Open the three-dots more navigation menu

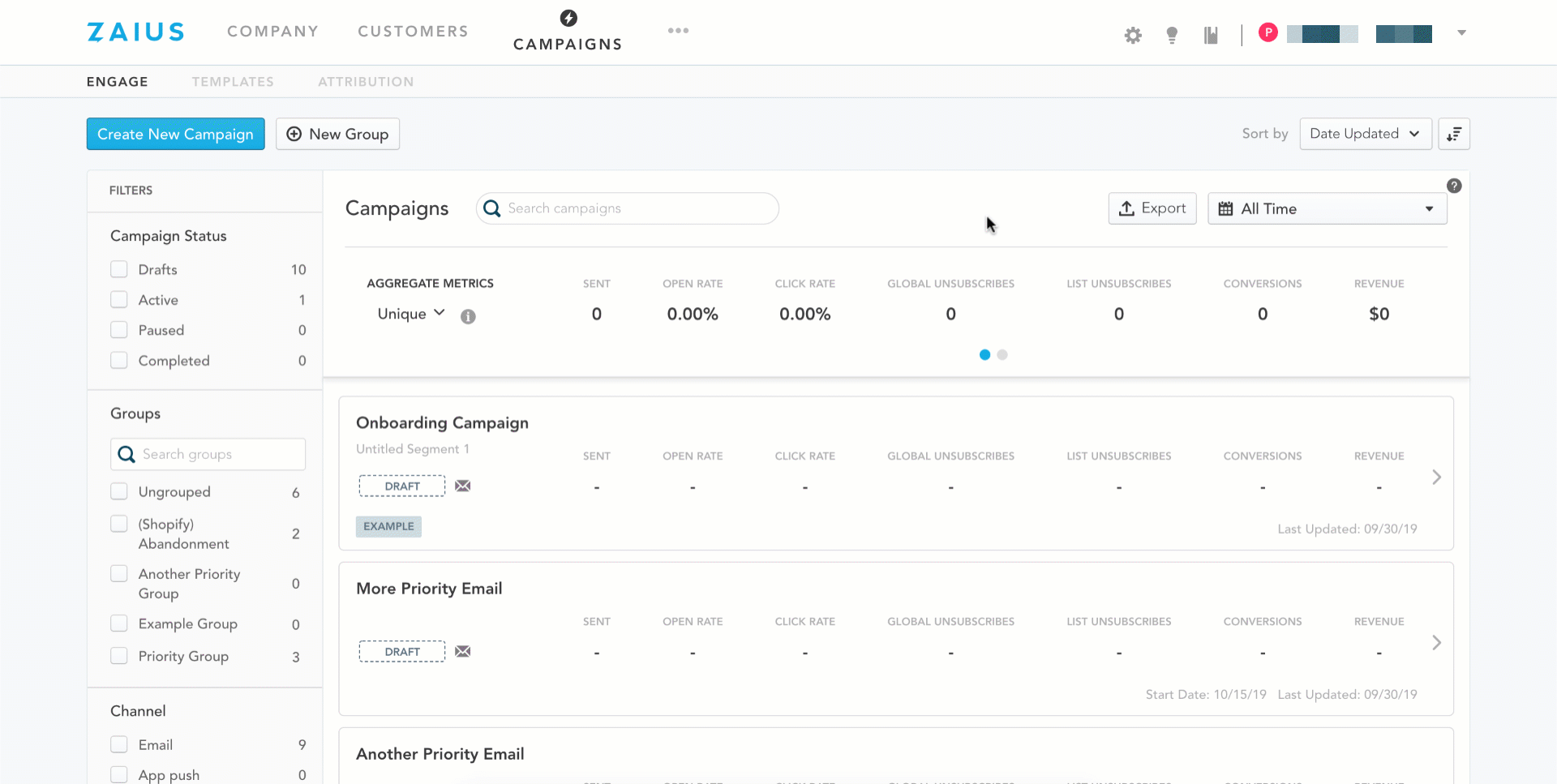point(678,31)
